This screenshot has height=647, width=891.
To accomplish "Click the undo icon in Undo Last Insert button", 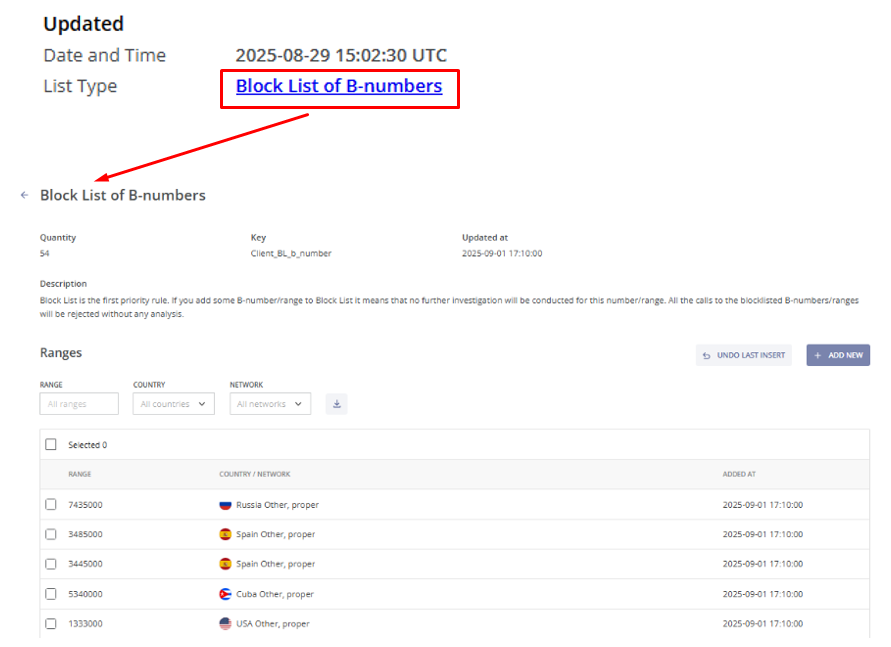I will click(x=708, y=355).
